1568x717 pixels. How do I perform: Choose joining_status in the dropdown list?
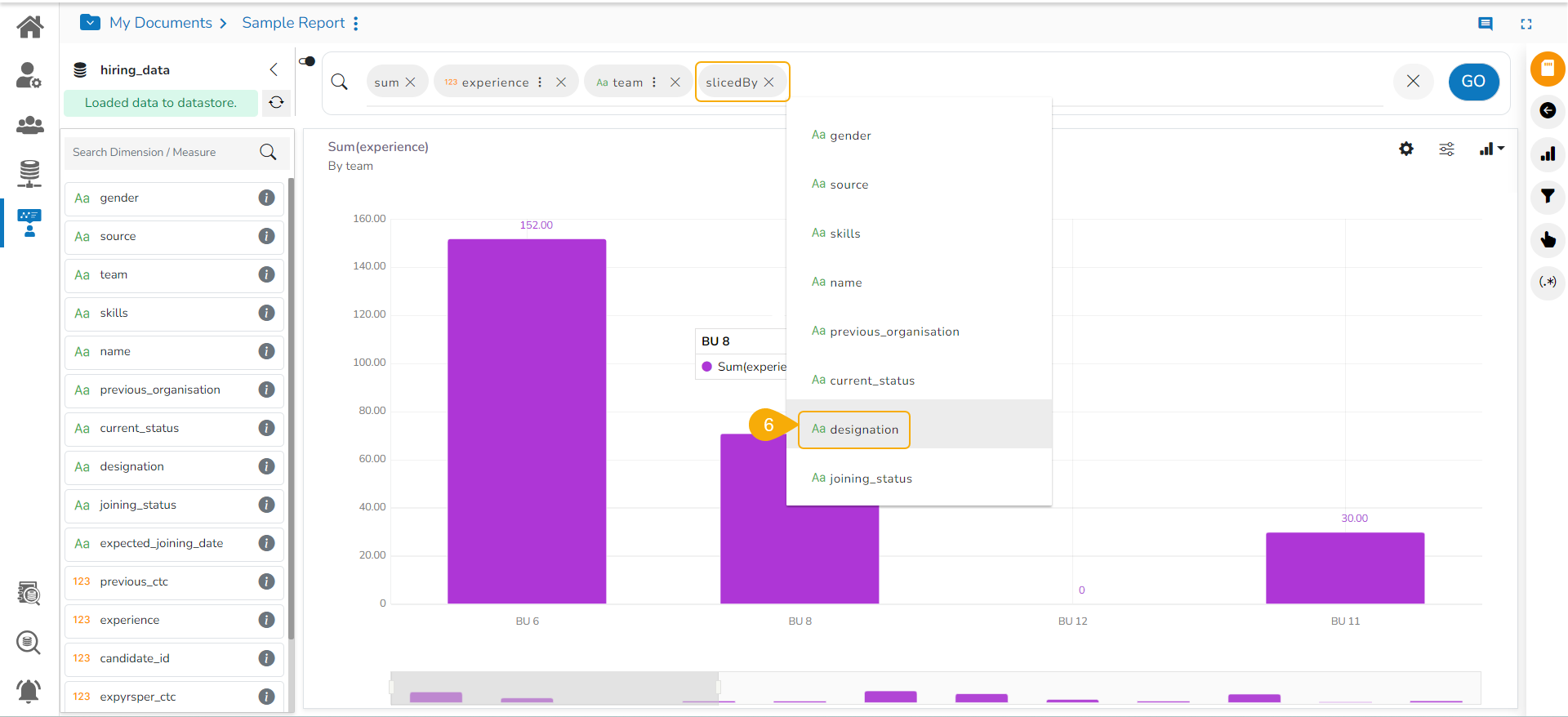point(871,479)
